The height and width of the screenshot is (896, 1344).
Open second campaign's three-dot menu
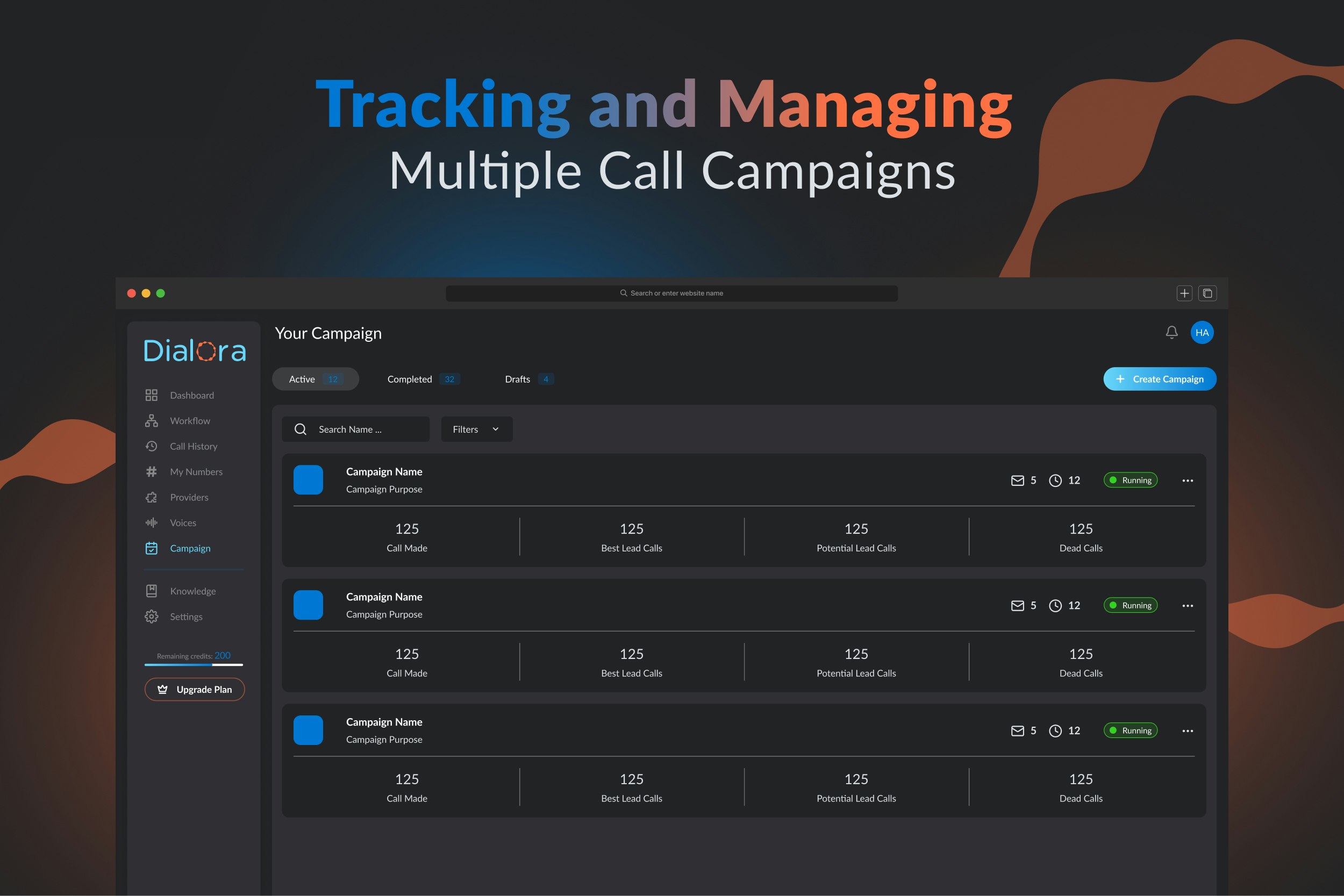coord(1188,606)
